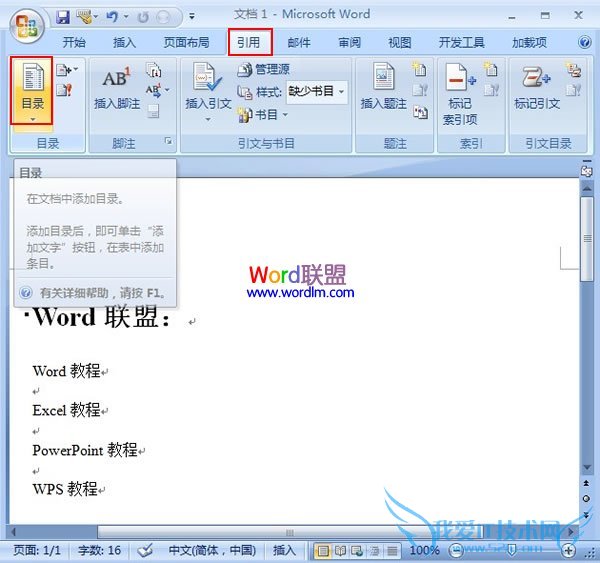Image resolution: width=600 pixels, height=563 pixels.
Task: Click the Zoom Out minus button
Action: click(x=456, y=551)
